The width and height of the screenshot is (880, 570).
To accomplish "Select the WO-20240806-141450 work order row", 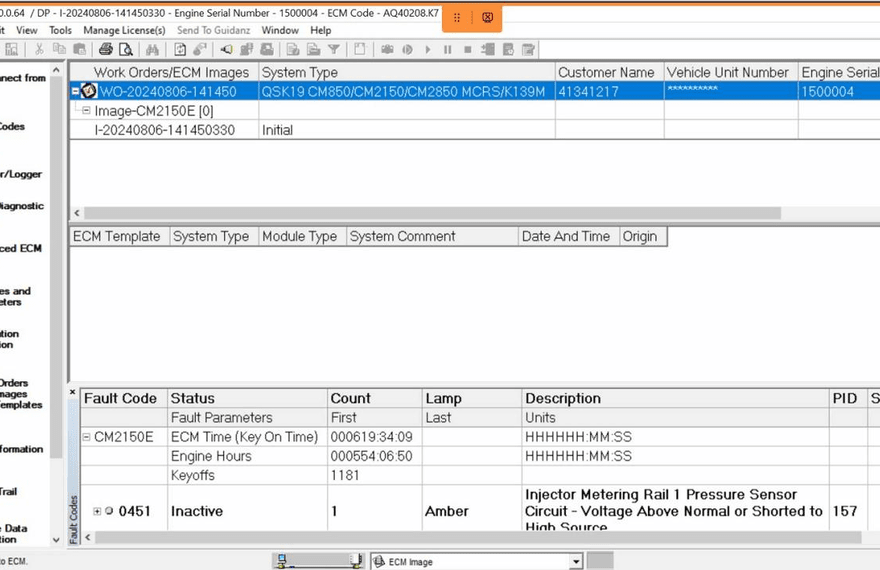I will [x=474, y=91].
